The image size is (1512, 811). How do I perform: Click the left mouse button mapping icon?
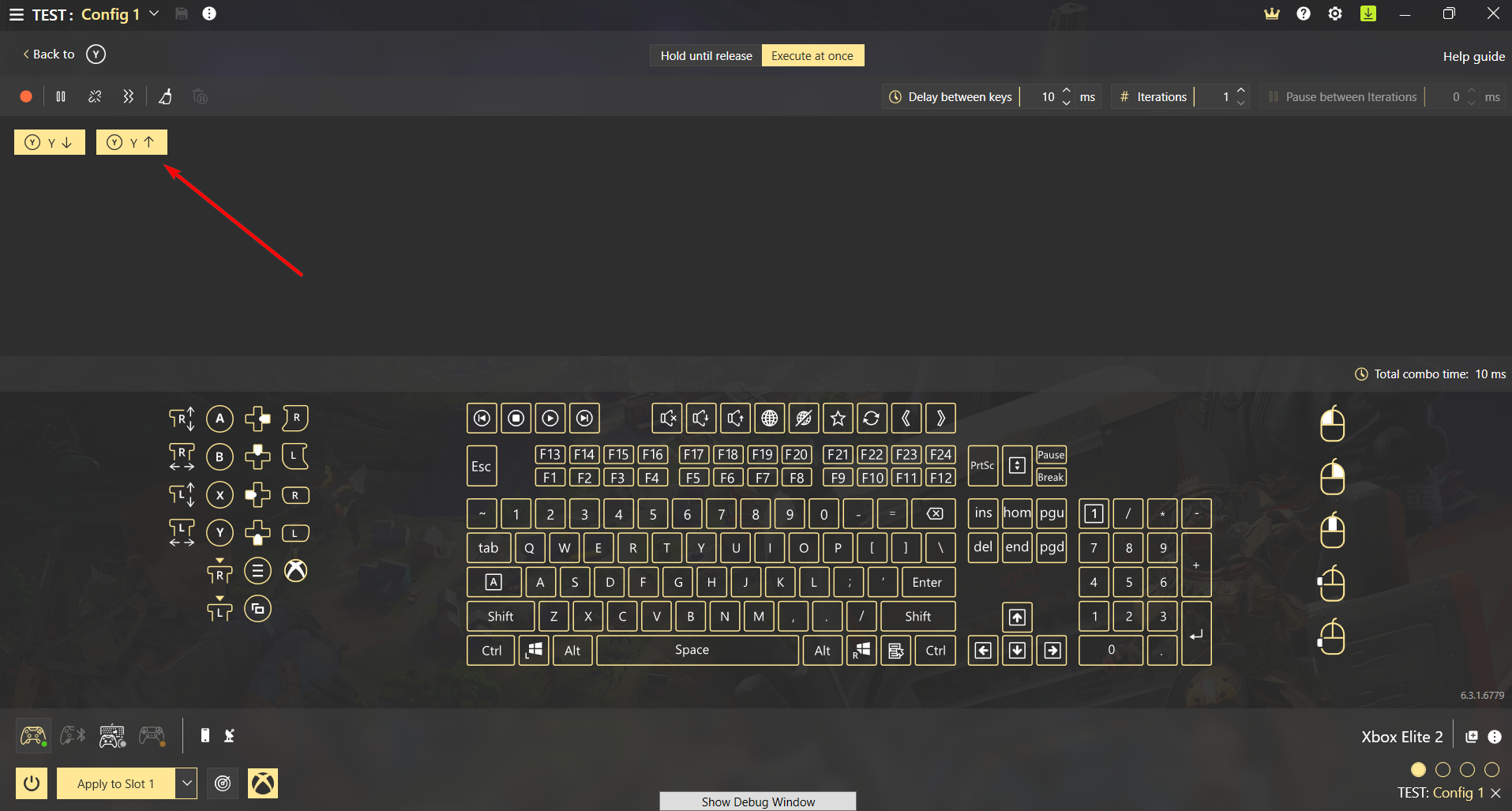pyautogui.click(x=1332, y=425)
